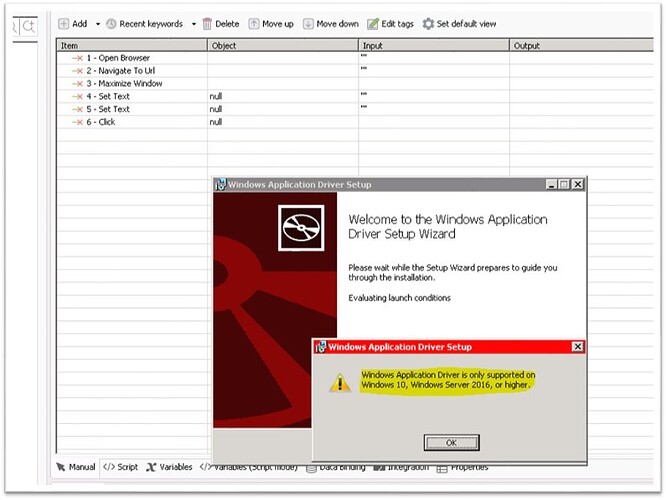Click the Delete toolbar button

coord(221,24)
